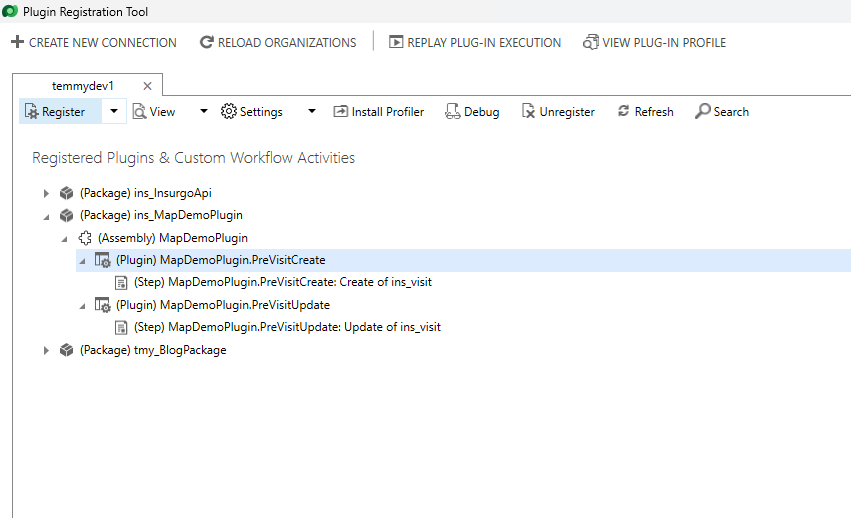851x518 pixels.
Task: Collapse the PreVisitUpdate plugin node
Action: pos(82,306)
